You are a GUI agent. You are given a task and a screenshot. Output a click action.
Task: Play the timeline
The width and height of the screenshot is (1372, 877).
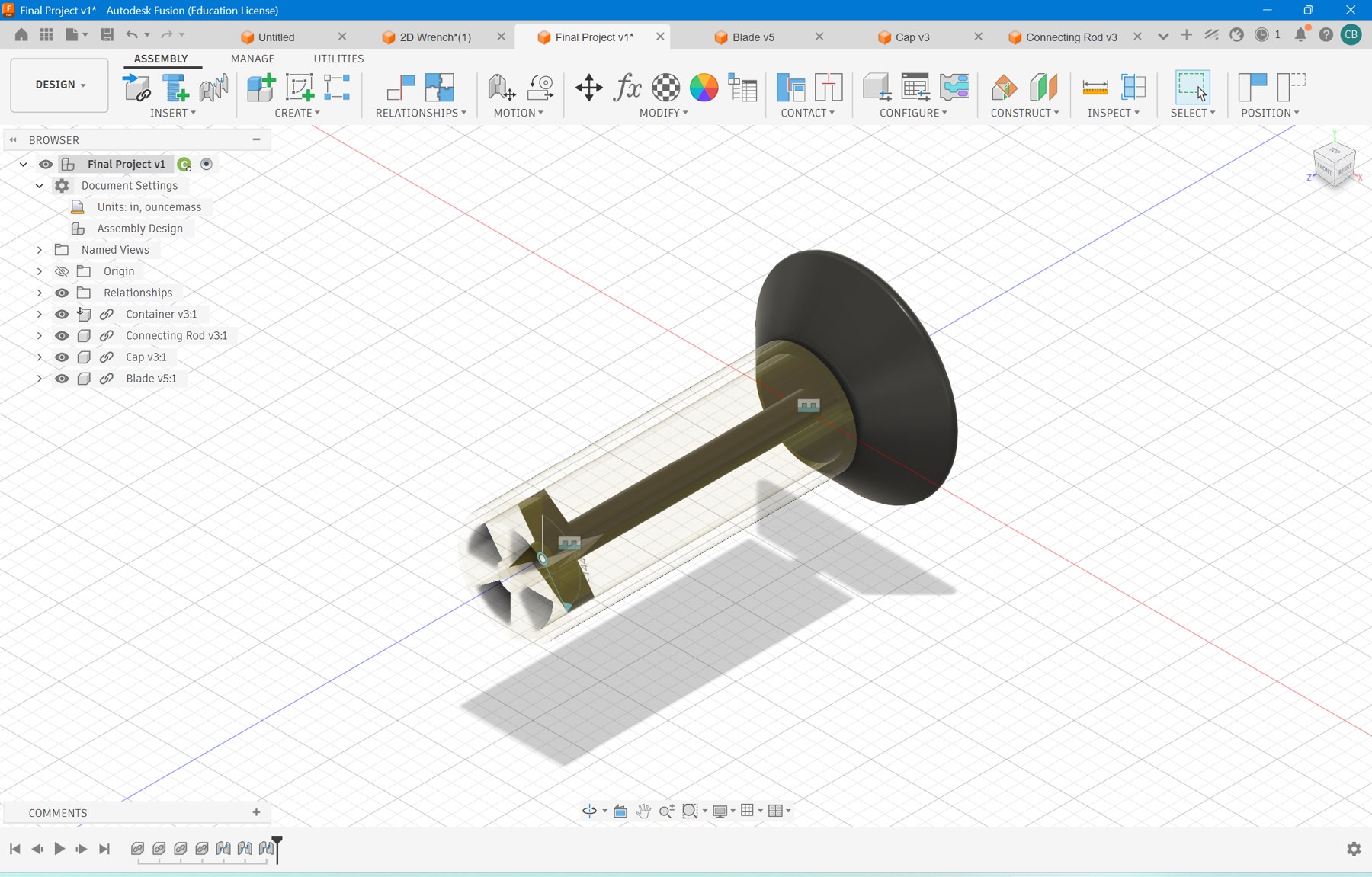pyautogui.click(x=59, y=849)
